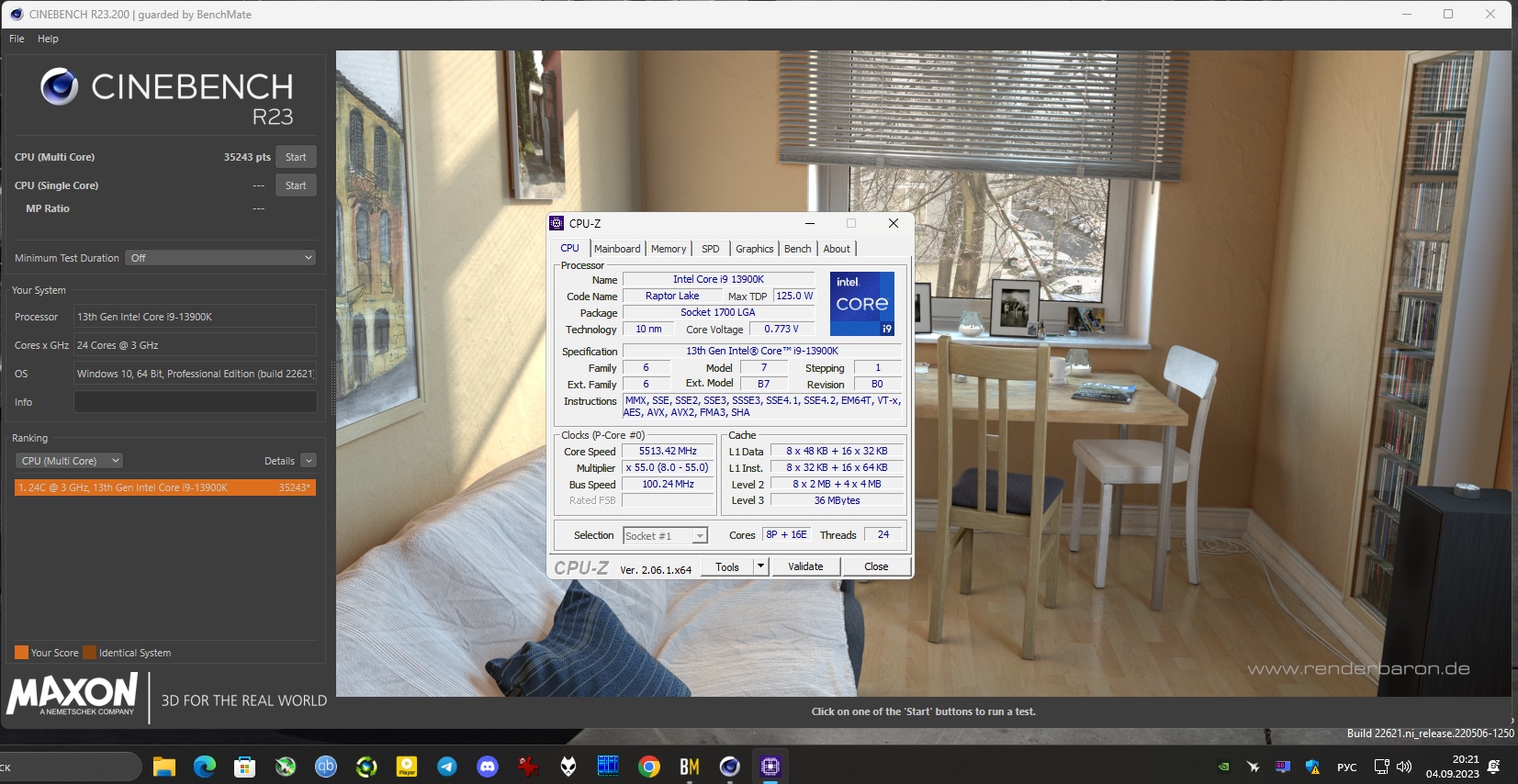Screen dimensions: 1518x784
Task: Click the Bus Speed value 100.24 MHz
Action: pyautogui.click(x=669, y=484)
